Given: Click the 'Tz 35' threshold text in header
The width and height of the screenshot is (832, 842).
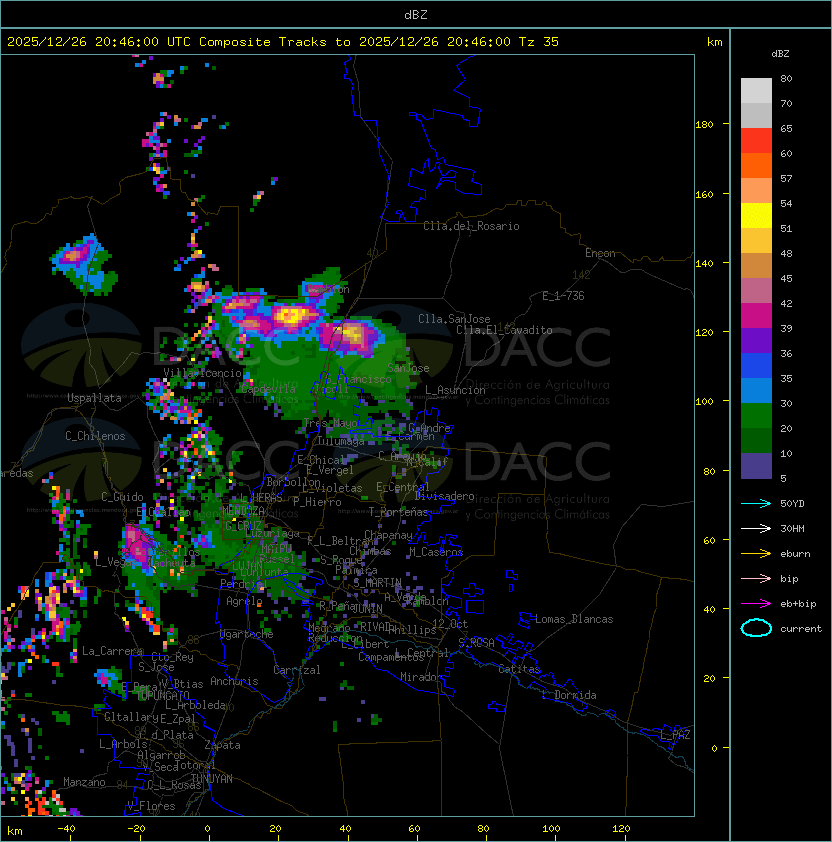Looking at the screenshot, I should 539,42.
